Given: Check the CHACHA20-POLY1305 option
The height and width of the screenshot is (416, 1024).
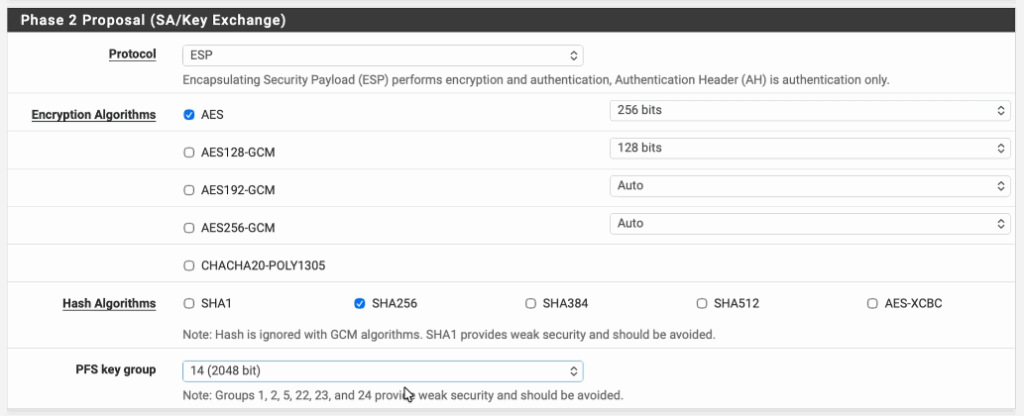Looking at the screenshot, I should click(189, 266).
